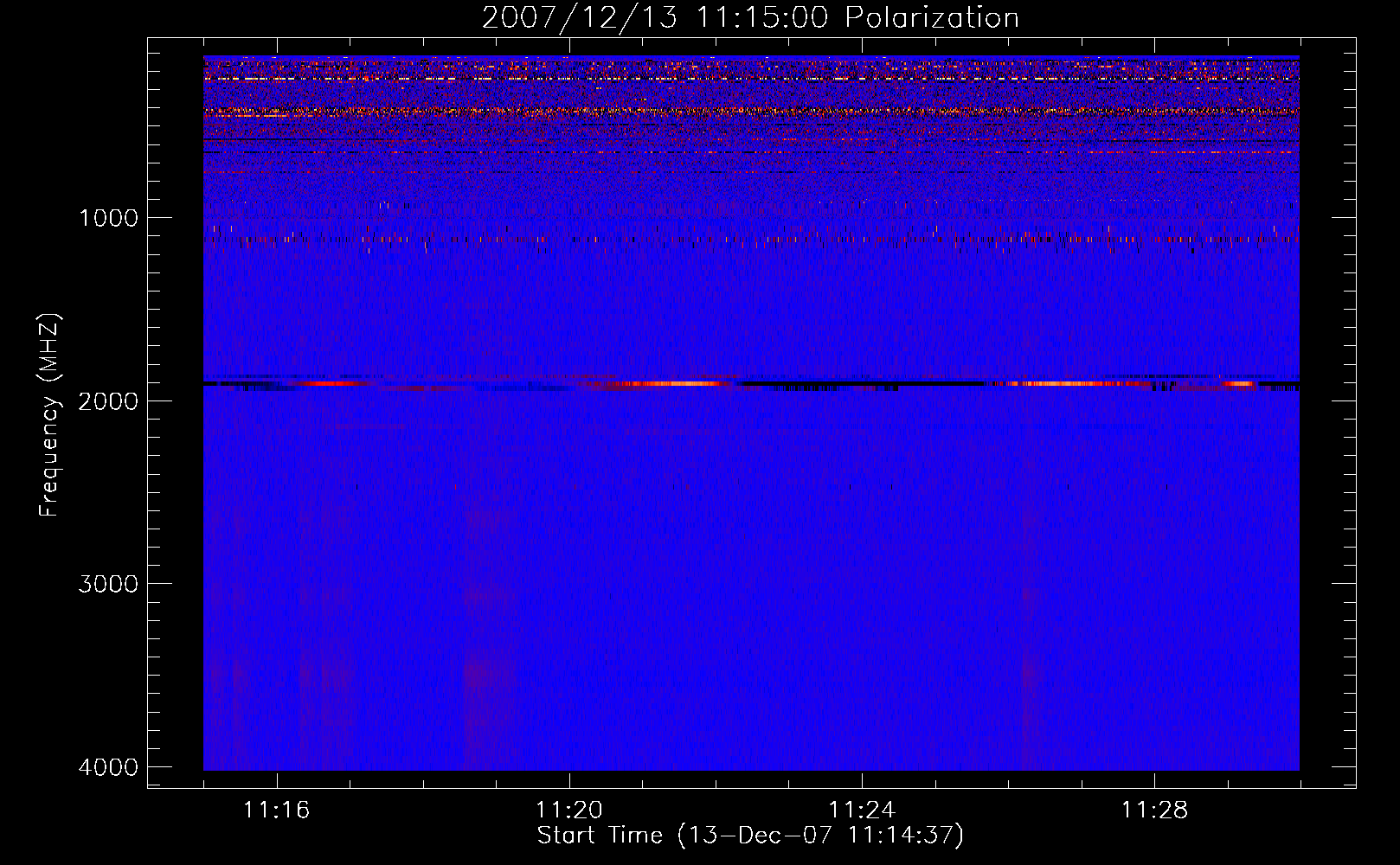Click the 'Start Time (13-Dec-07 11:14:37)' label
Image resolution: width=1400 pixels, height=865 pixels.
750,836
